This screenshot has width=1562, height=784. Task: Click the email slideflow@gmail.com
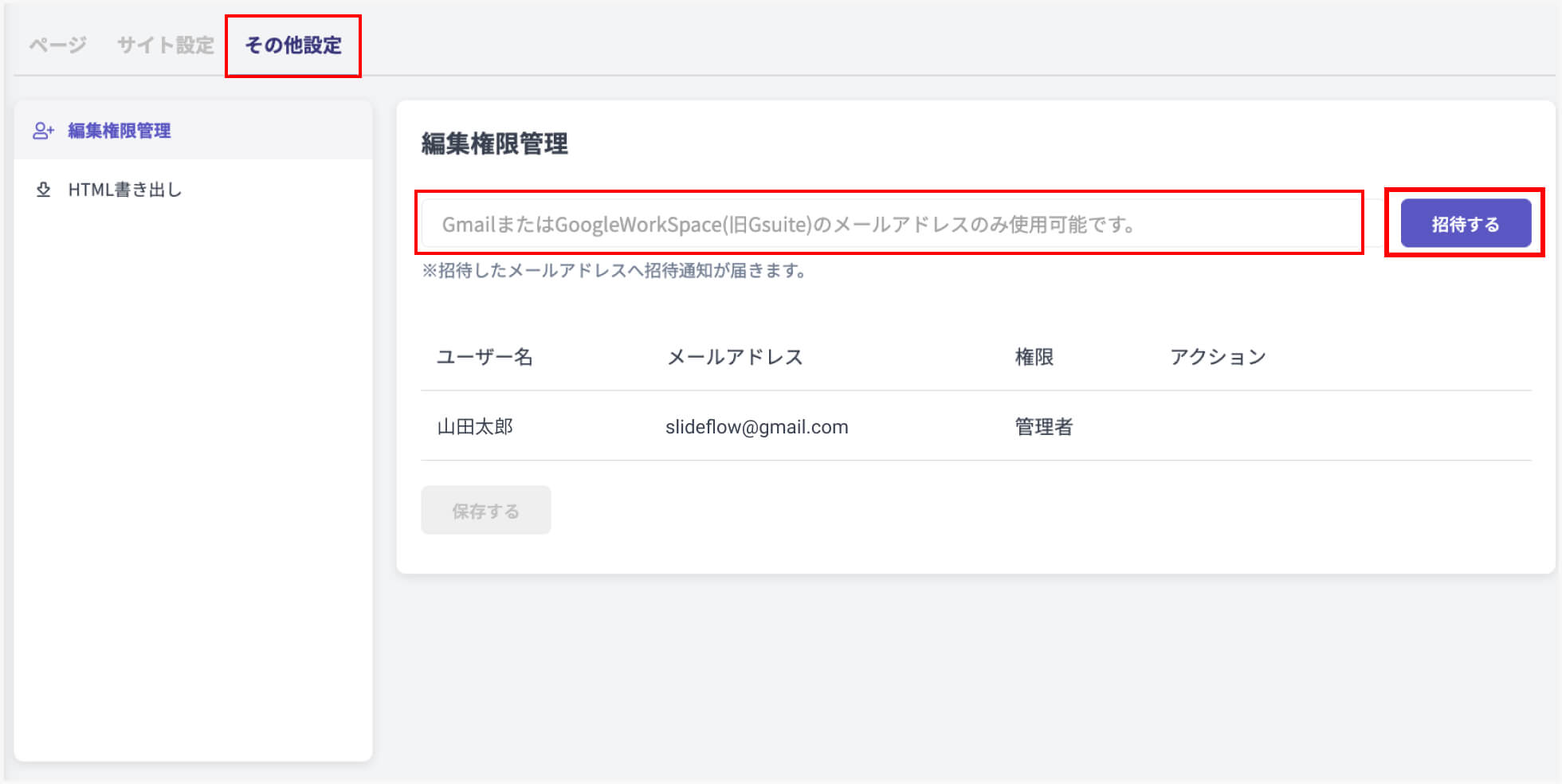[x=757, y=427]
